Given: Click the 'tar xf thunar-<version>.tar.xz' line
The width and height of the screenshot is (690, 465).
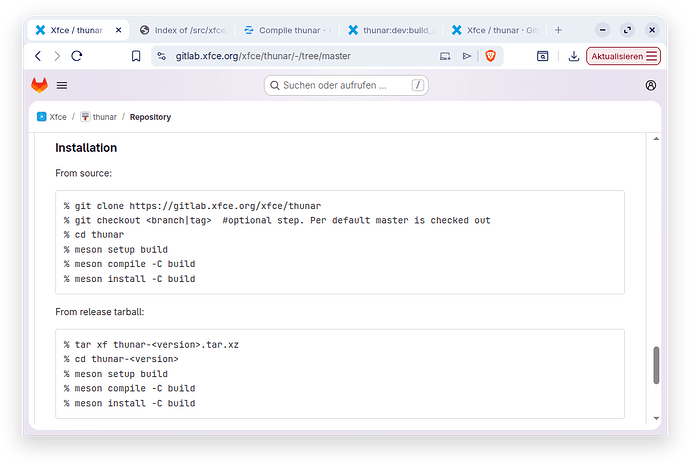Looking at the screenshot, I should 151,344.
